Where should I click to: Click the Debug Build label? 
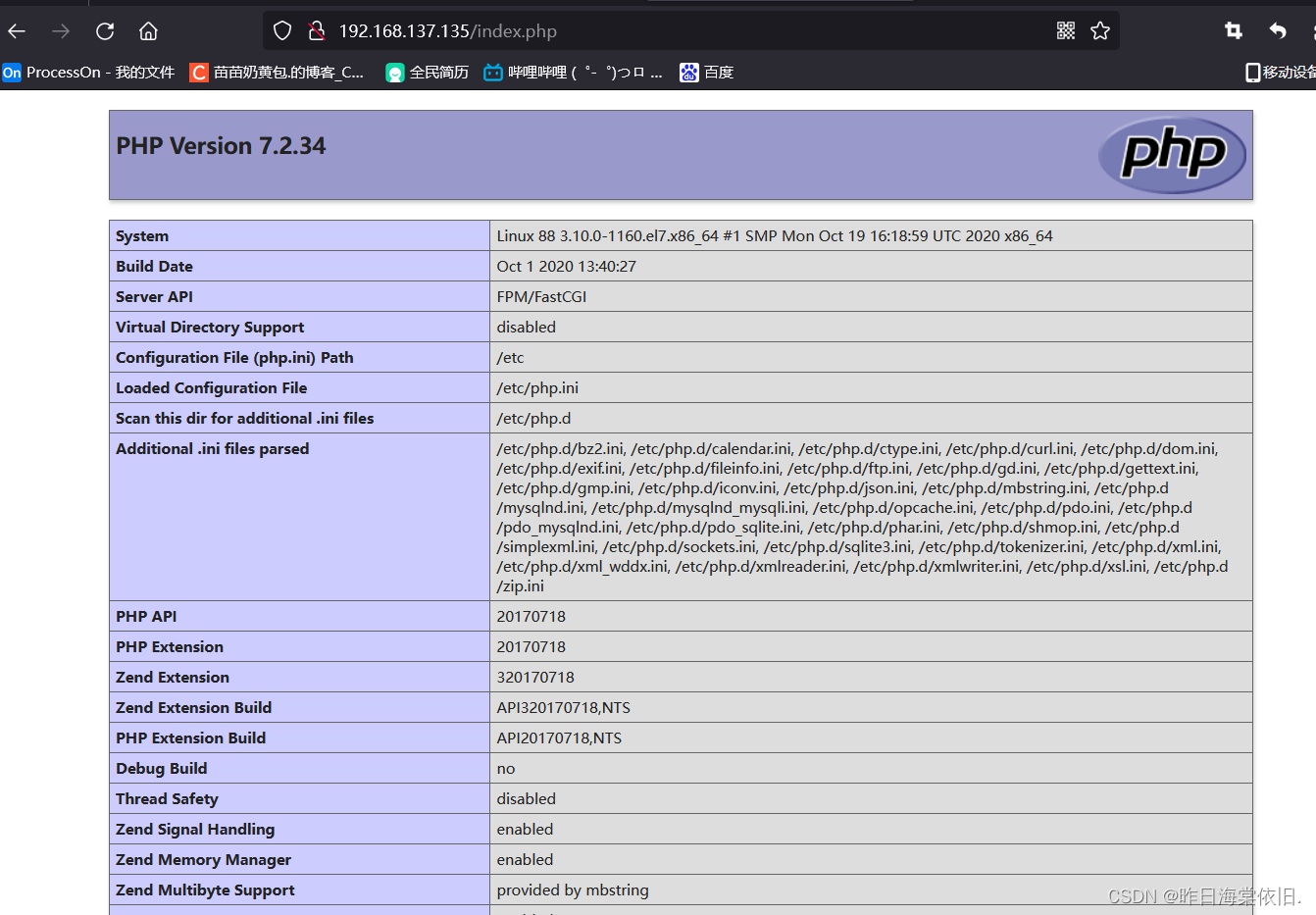[x=161, y=769]
